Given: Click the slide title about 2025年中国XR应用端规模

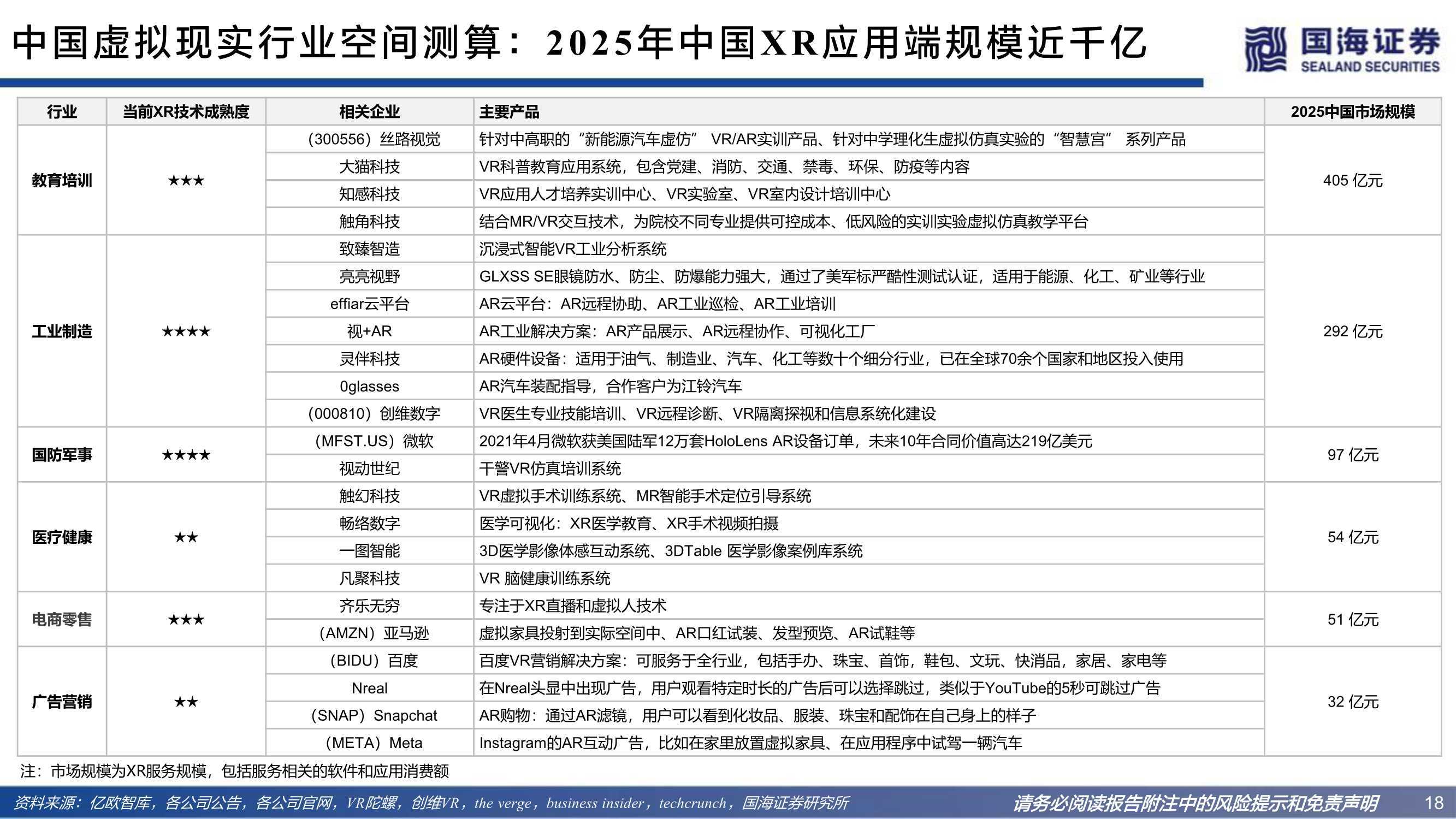Looking at the screenshot, I should [x=579, y=44].
